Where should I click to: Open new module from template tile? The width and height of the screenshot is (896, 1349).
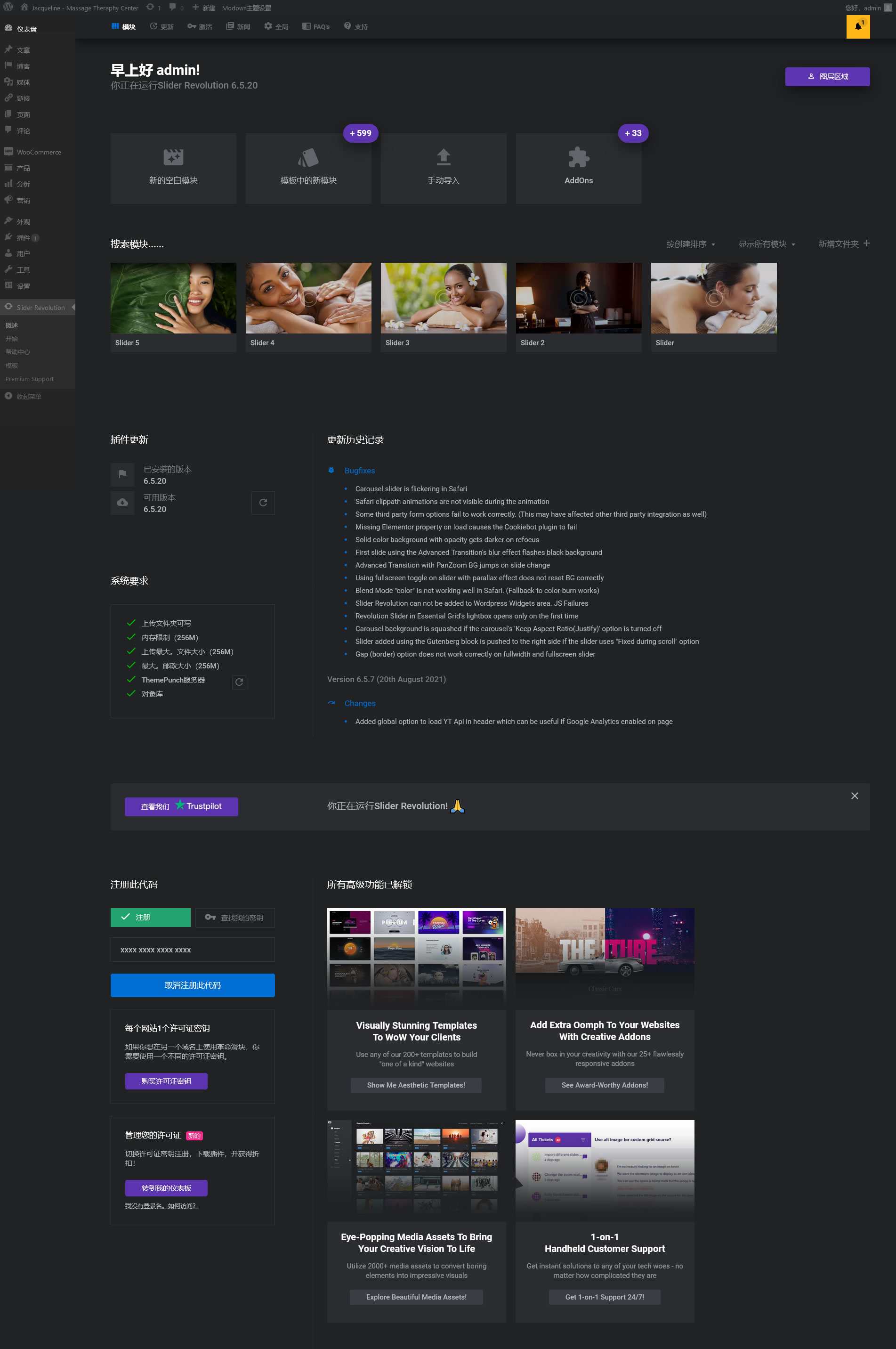pyautogui.click(x=308, y=169)
